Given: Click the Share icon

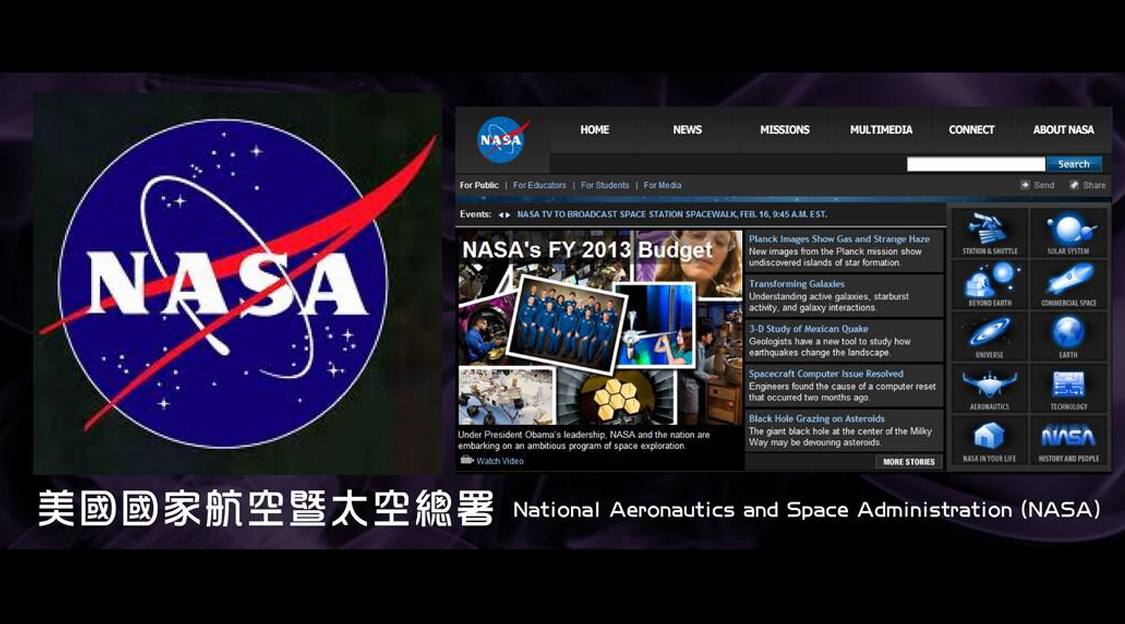Looking at the screenshot, I should pos(1074,185).
